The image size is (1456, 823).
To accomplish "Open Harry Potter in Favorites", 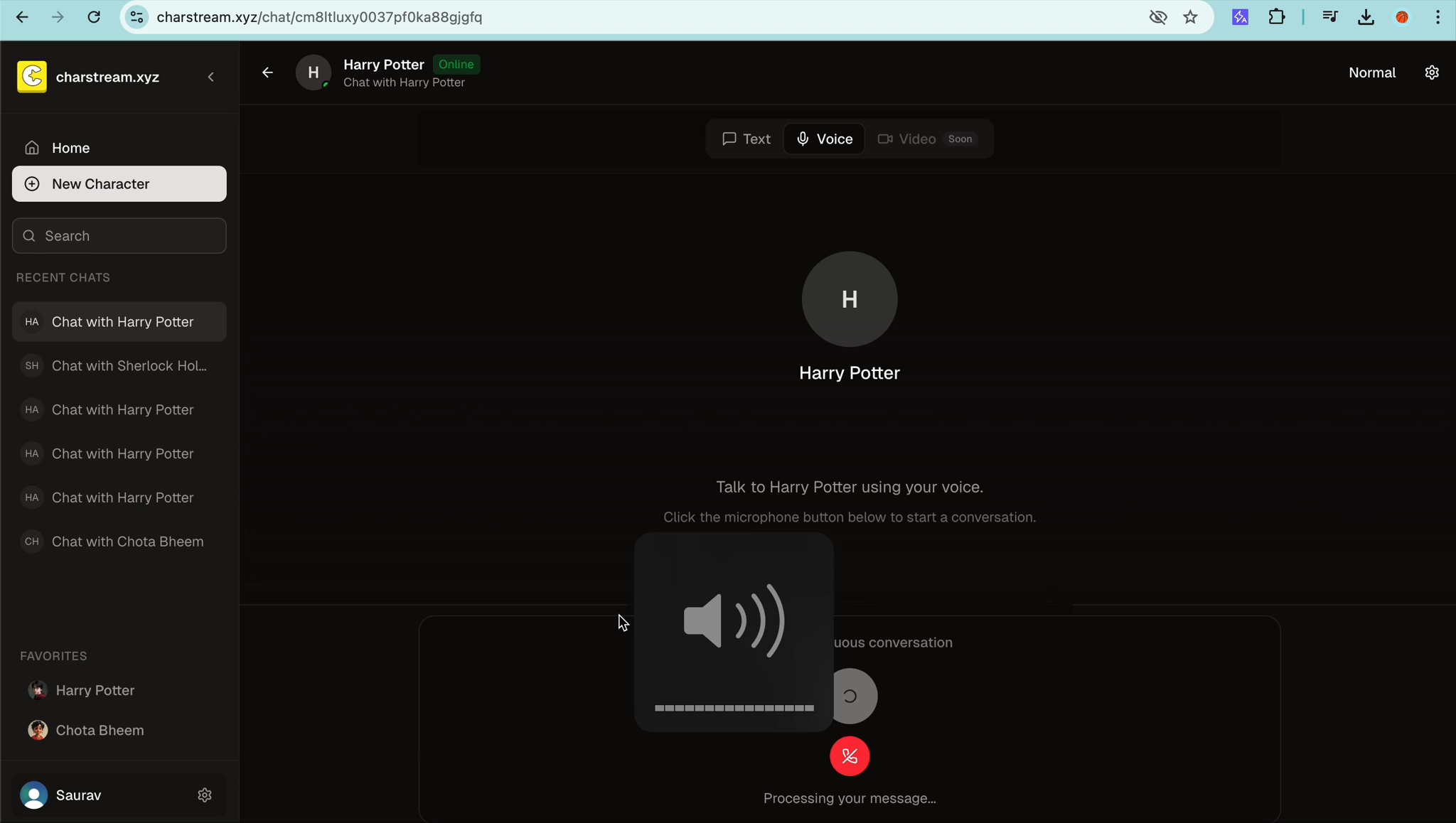I will tap(119, 690).
